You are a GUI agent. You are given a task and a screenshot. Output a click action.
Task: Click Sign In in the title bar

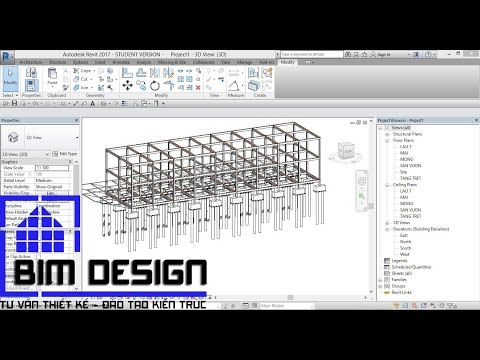pos(384,54)
